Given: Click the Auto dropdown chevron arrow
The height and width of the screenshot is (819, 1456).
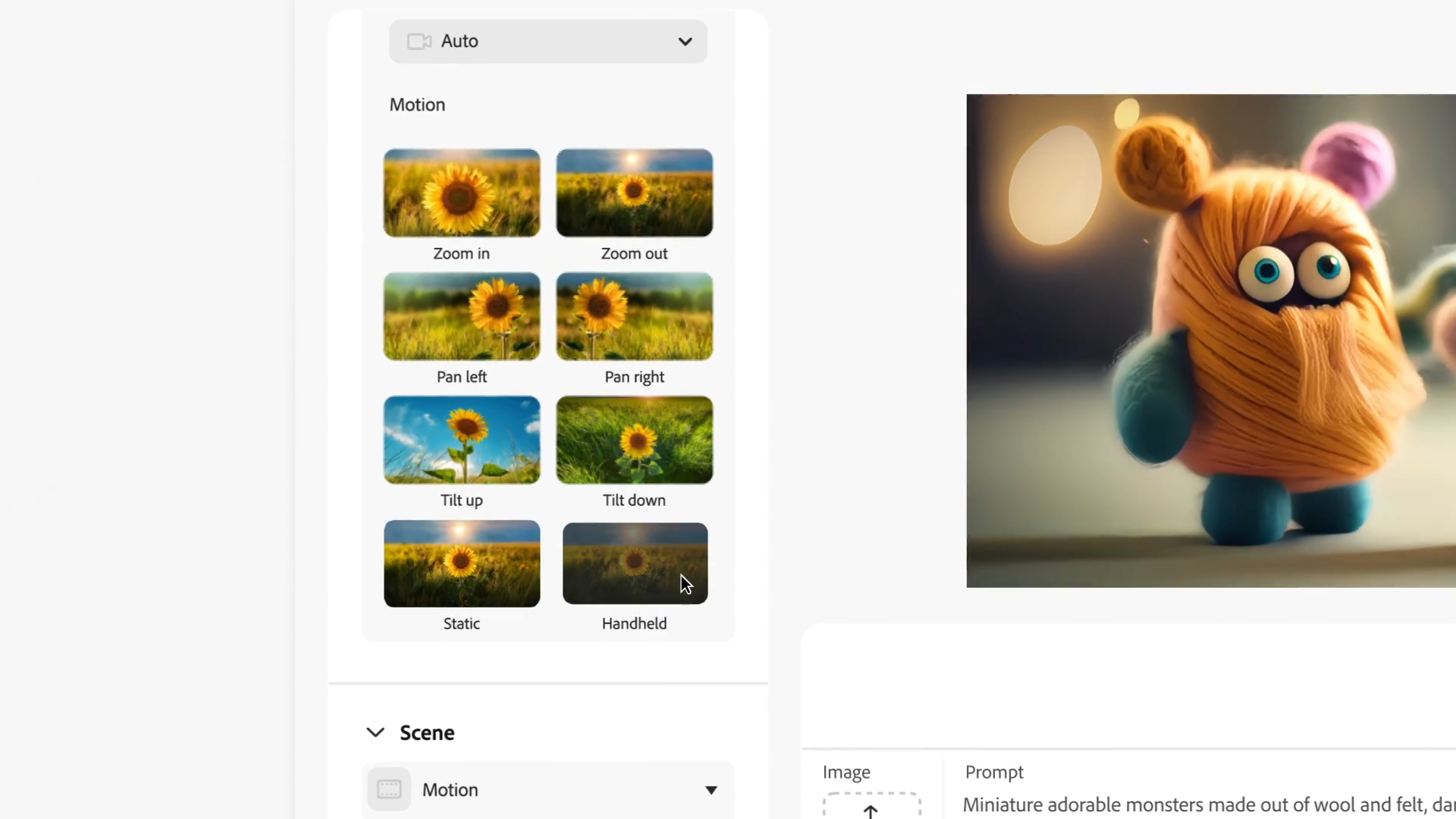Looking at the screenshot, I should click(685, 41).
